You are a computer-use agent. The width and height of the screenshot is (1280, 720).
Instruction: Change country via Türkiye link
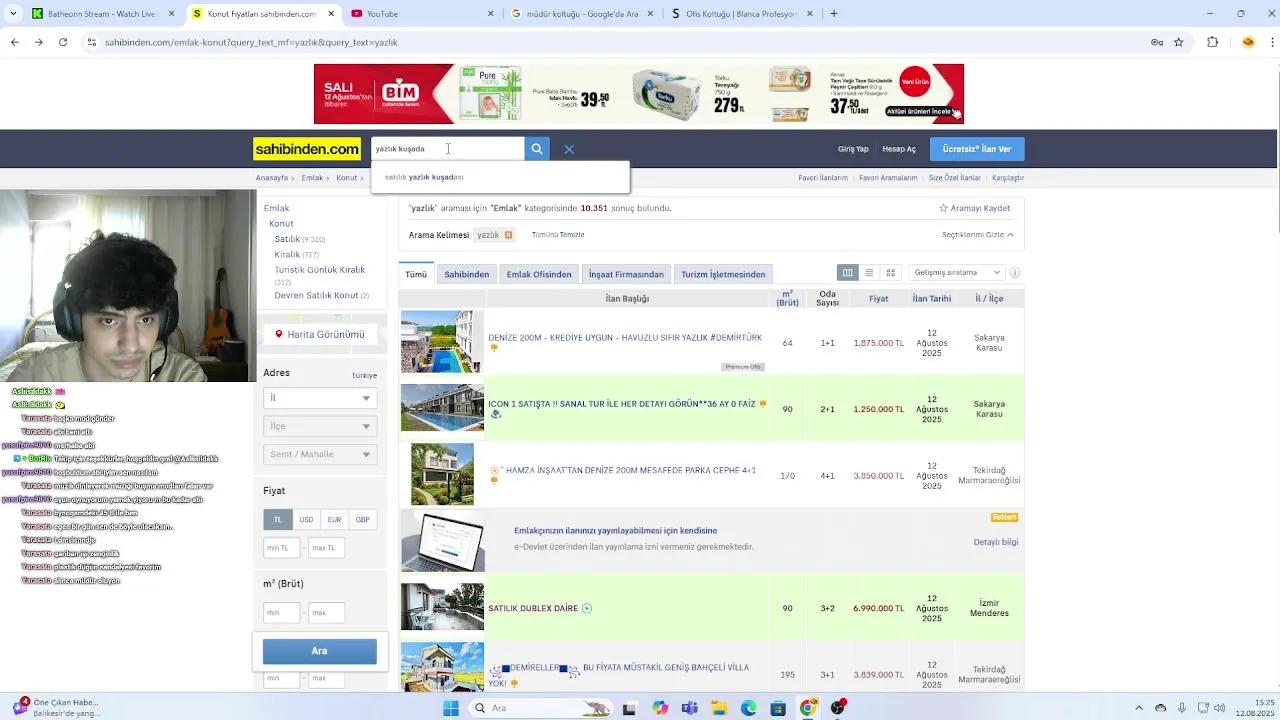[x=364, y=375]
